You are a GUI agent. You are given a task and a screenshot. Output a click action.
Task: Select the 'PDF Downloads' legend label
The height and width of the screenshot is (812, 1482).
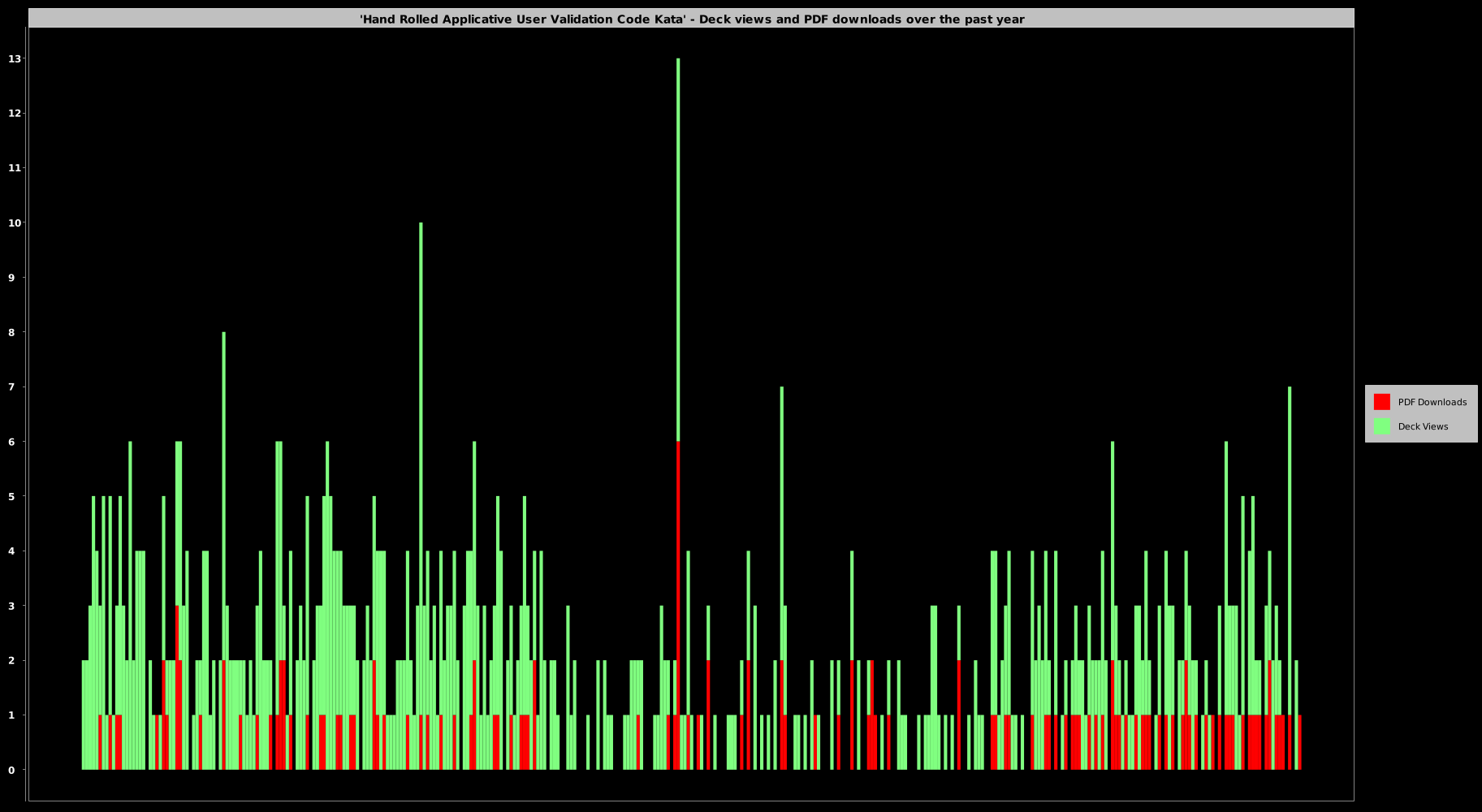click(x=1432, y=402)
